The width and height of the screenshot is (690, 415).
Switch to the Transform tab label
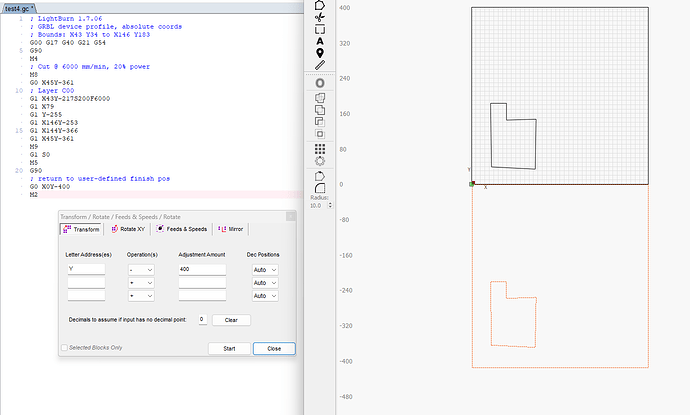(86, 229)
